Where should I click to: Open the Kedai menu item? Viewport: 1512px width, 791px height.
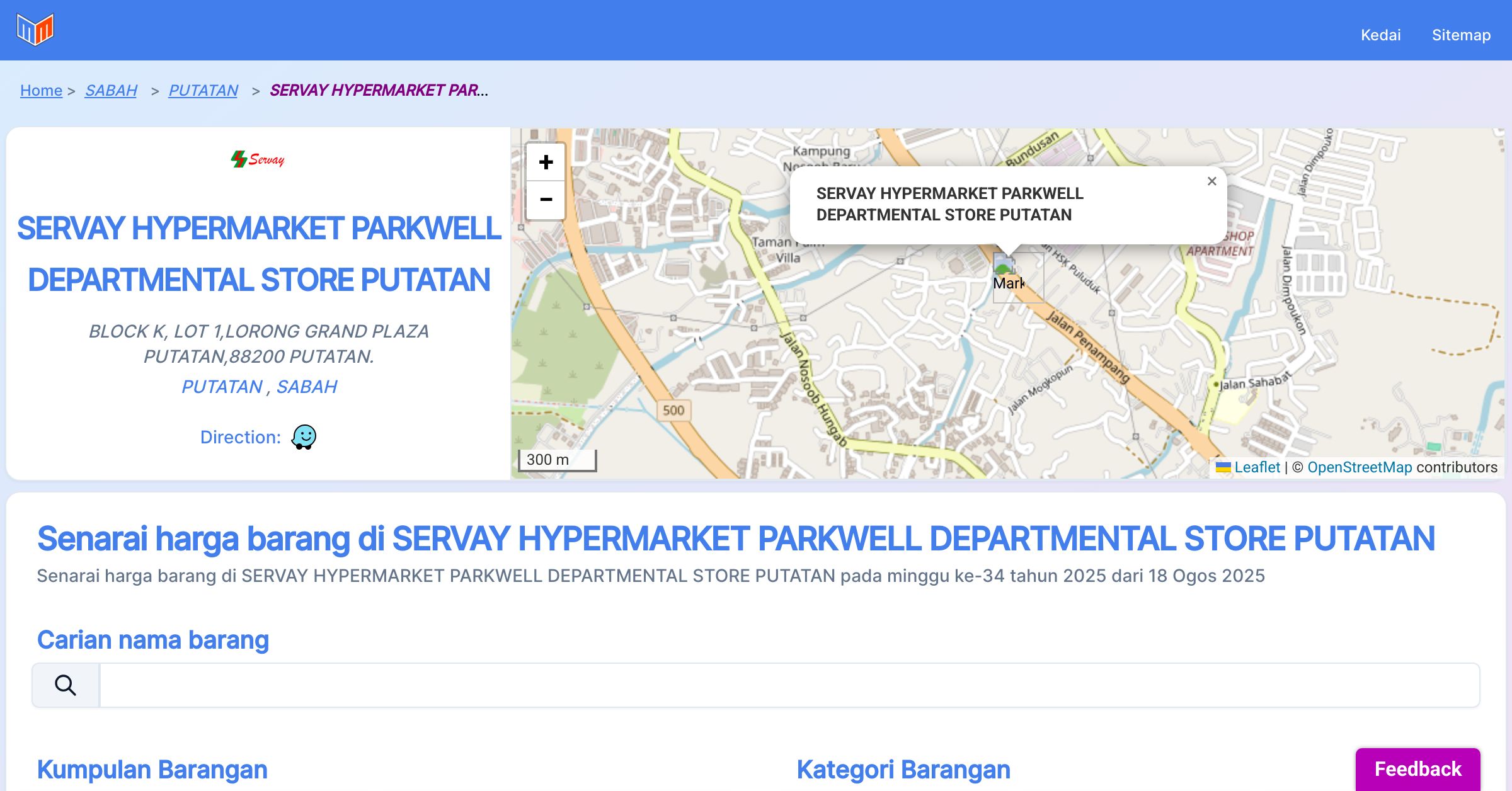click(x=1380, y=35)
